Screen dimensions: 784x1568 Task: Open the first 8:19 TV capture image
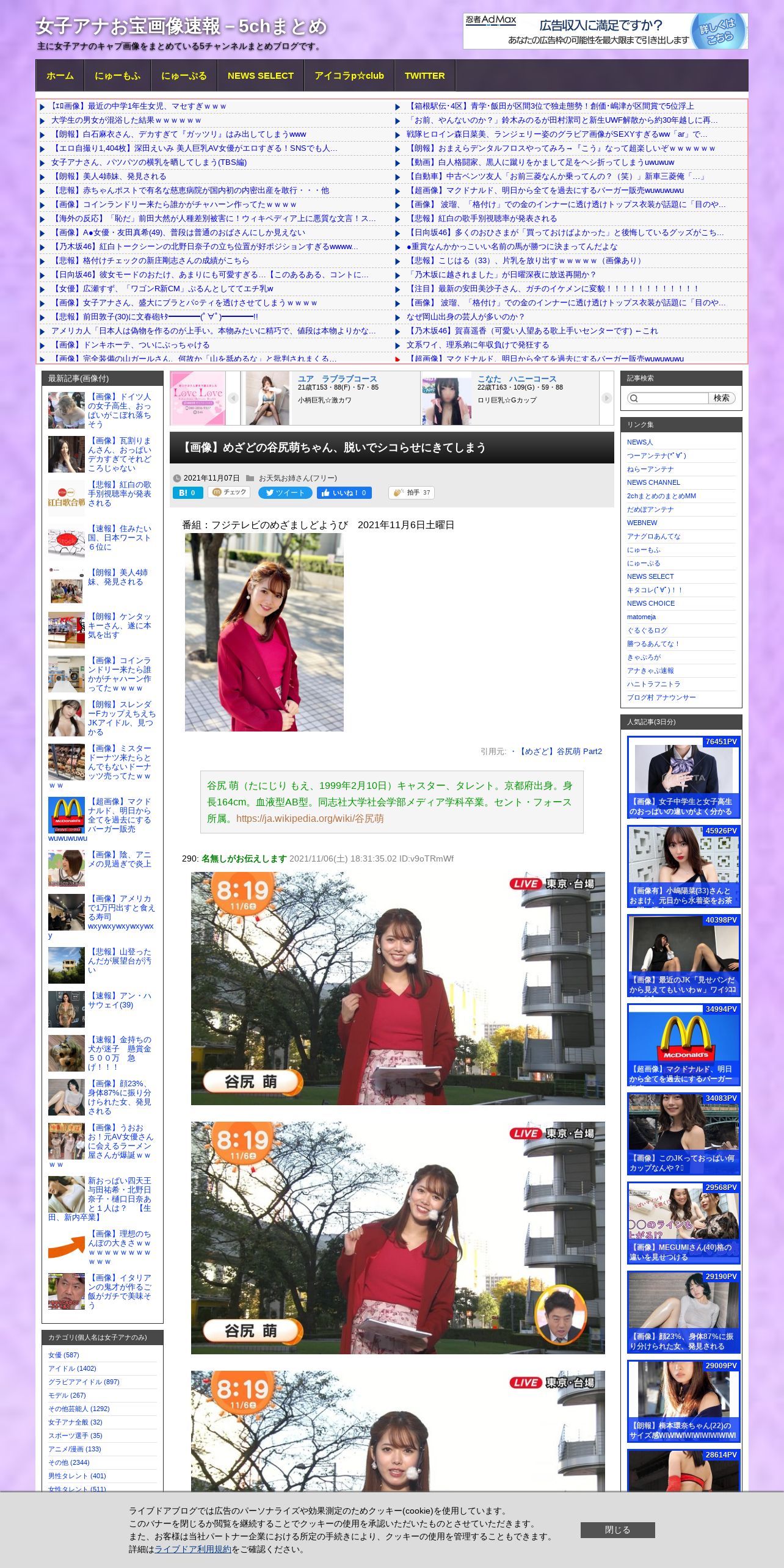(397, 989)
